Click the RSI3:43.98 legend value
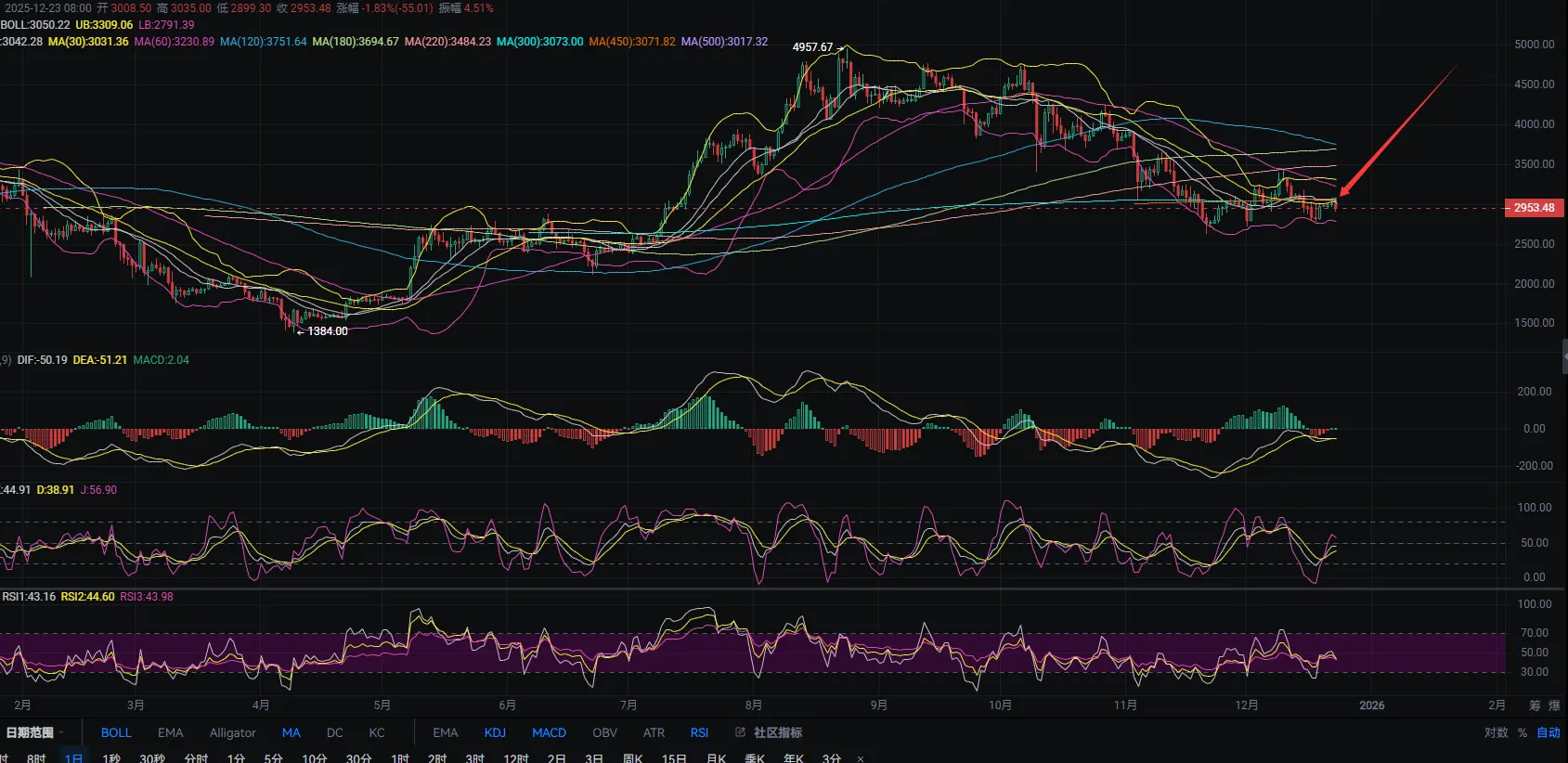Image resolution: width=1568 pixels, height=763 pixels. coord(147,597)
